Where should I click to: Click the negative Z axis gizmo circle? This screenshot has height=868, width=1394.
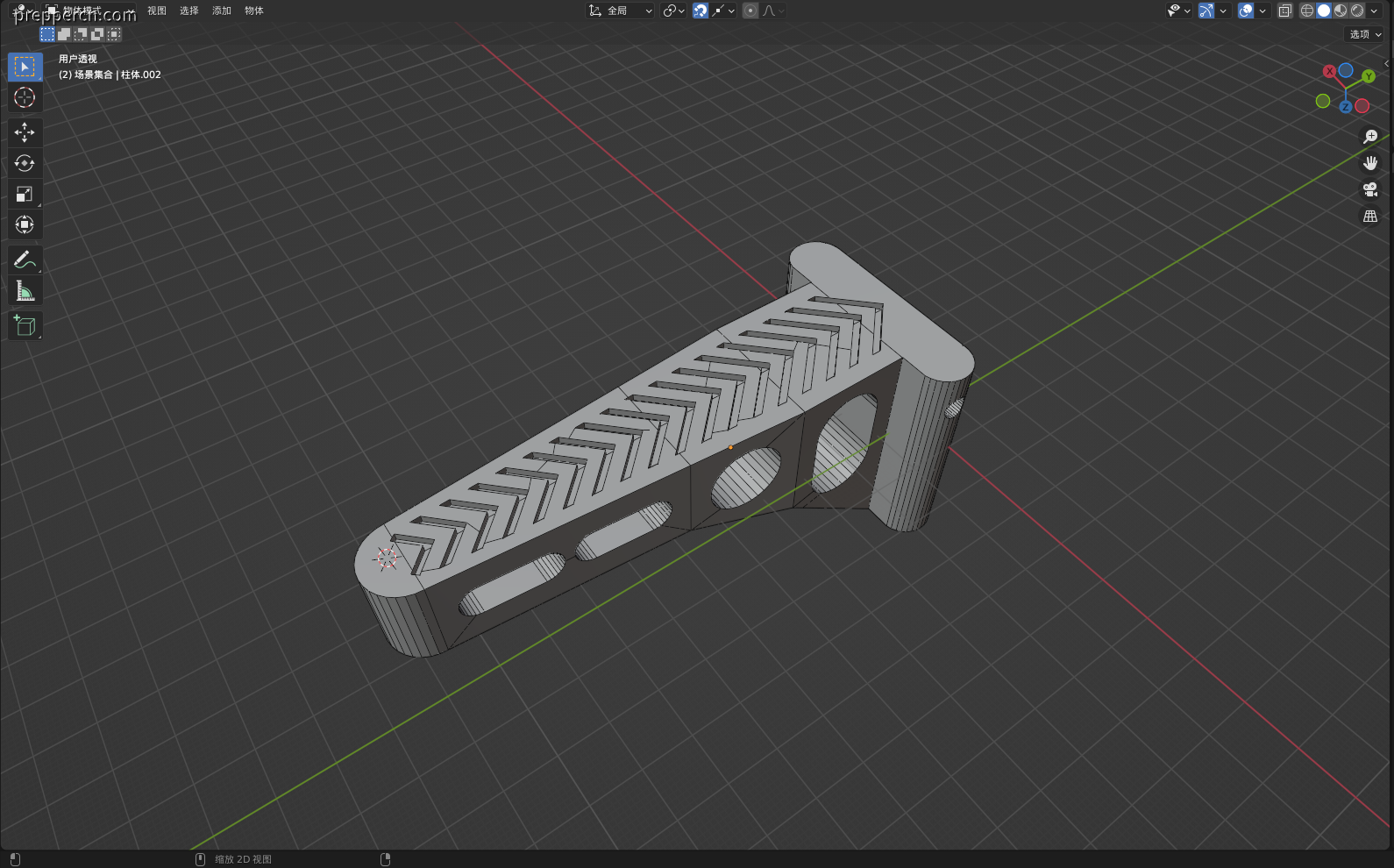tap(1346, 70)
